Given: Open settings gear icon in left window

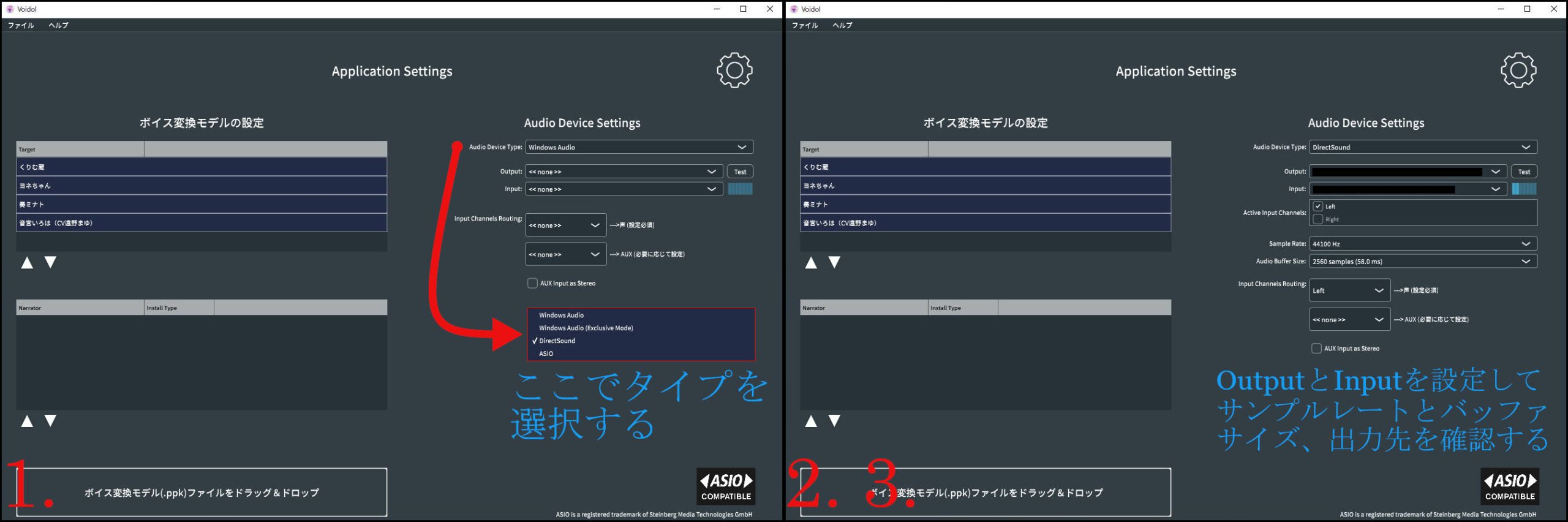Looking at the screenshot, I should pyautogui.click(x=734, y=70).
